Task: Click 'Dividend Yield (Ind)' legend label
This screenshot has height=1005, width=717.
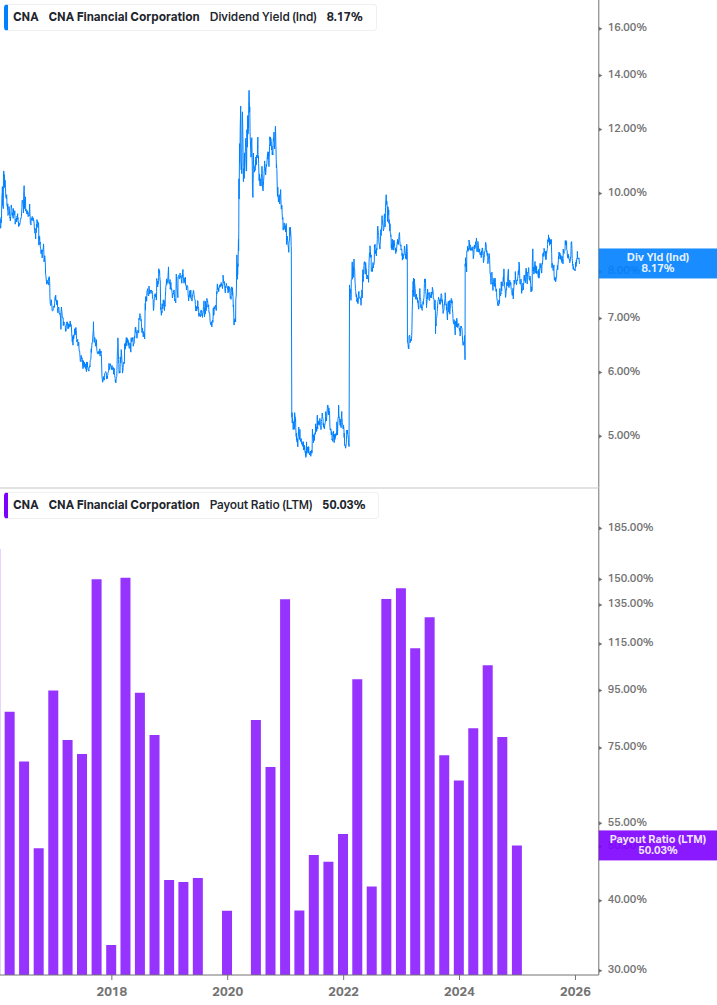Action: point(263,17)
